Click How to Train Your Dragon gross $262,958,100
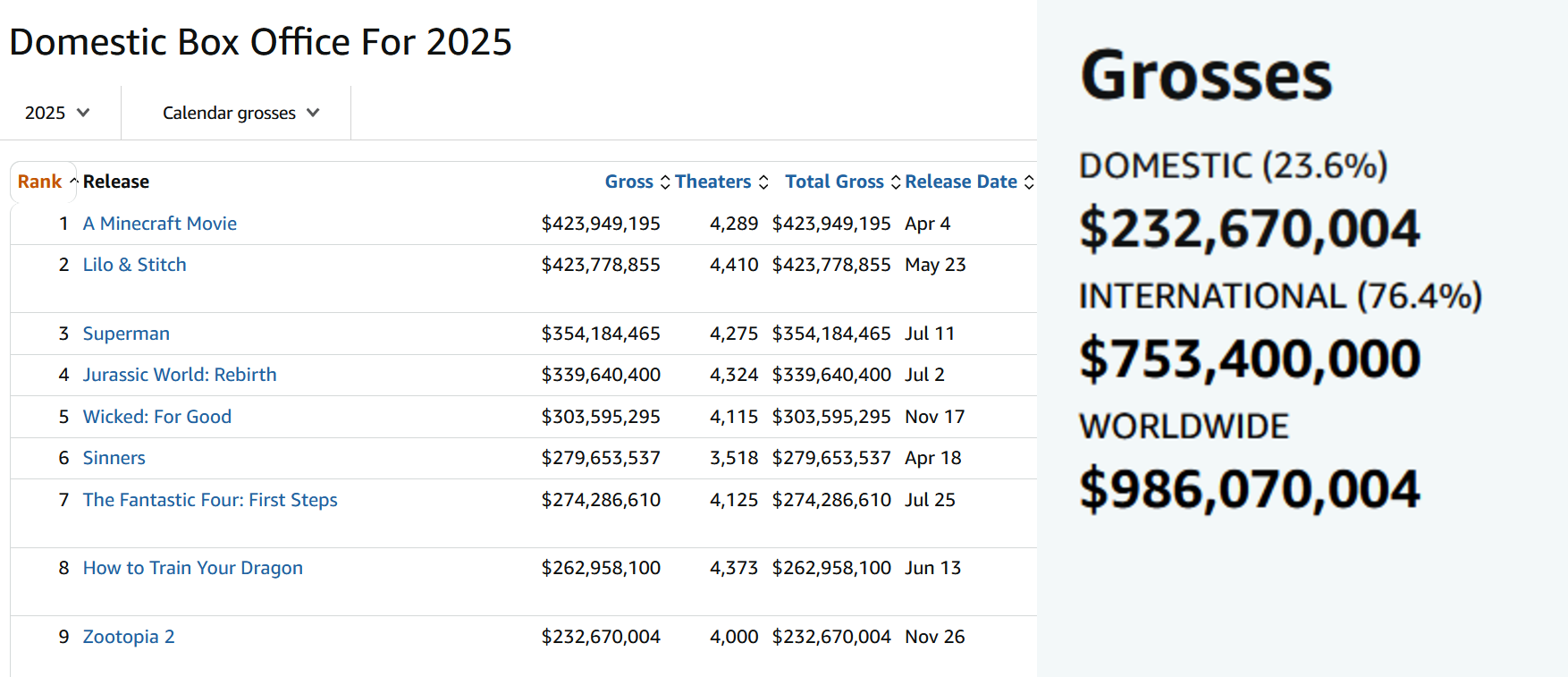Screen dimensions: 1568x677 tap(601, 568)
